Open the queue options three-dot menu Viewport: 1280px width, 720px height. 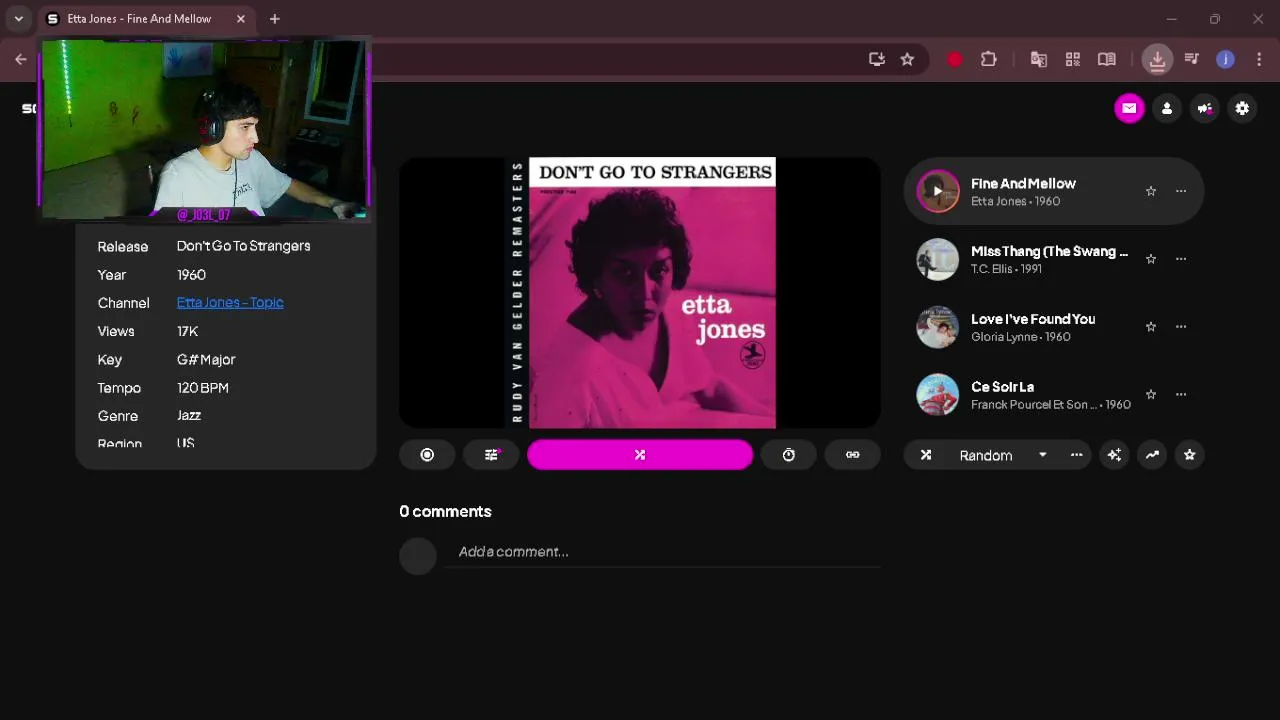(x=1076, y=455)
